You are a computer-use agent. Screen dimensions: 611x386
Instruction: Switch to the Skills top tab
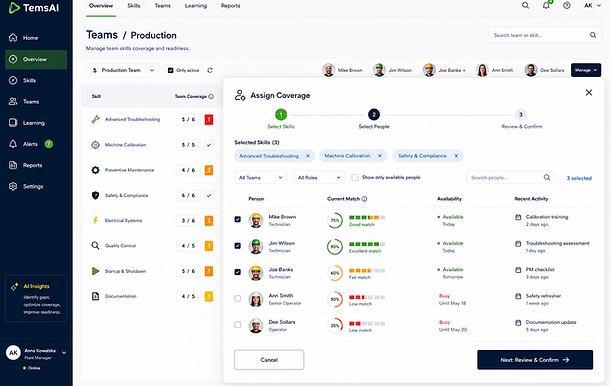pos(134,6)
